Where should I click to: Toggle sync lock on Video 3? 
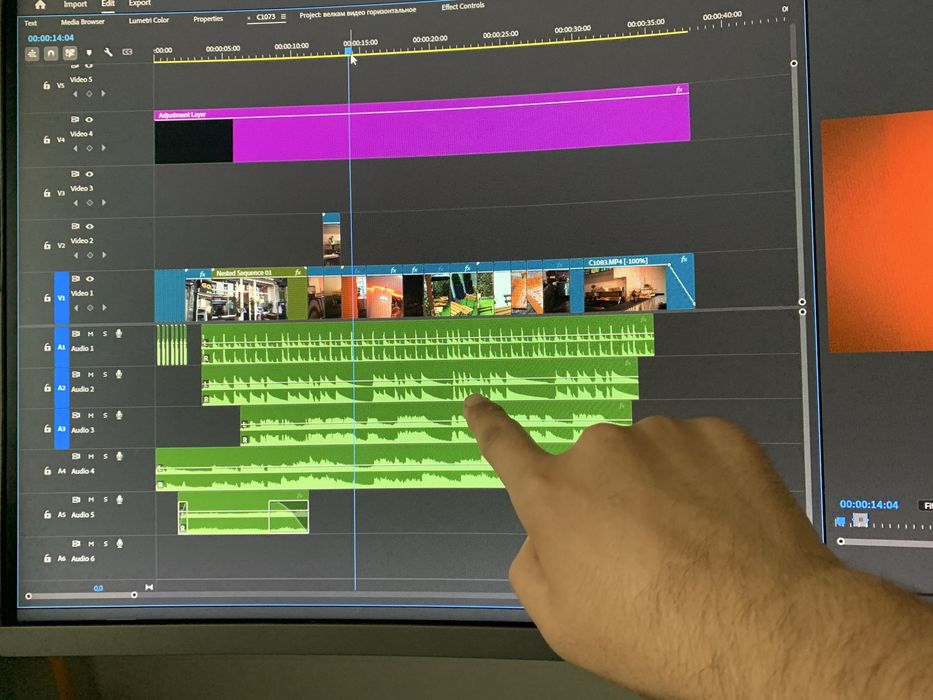point(75,174)
